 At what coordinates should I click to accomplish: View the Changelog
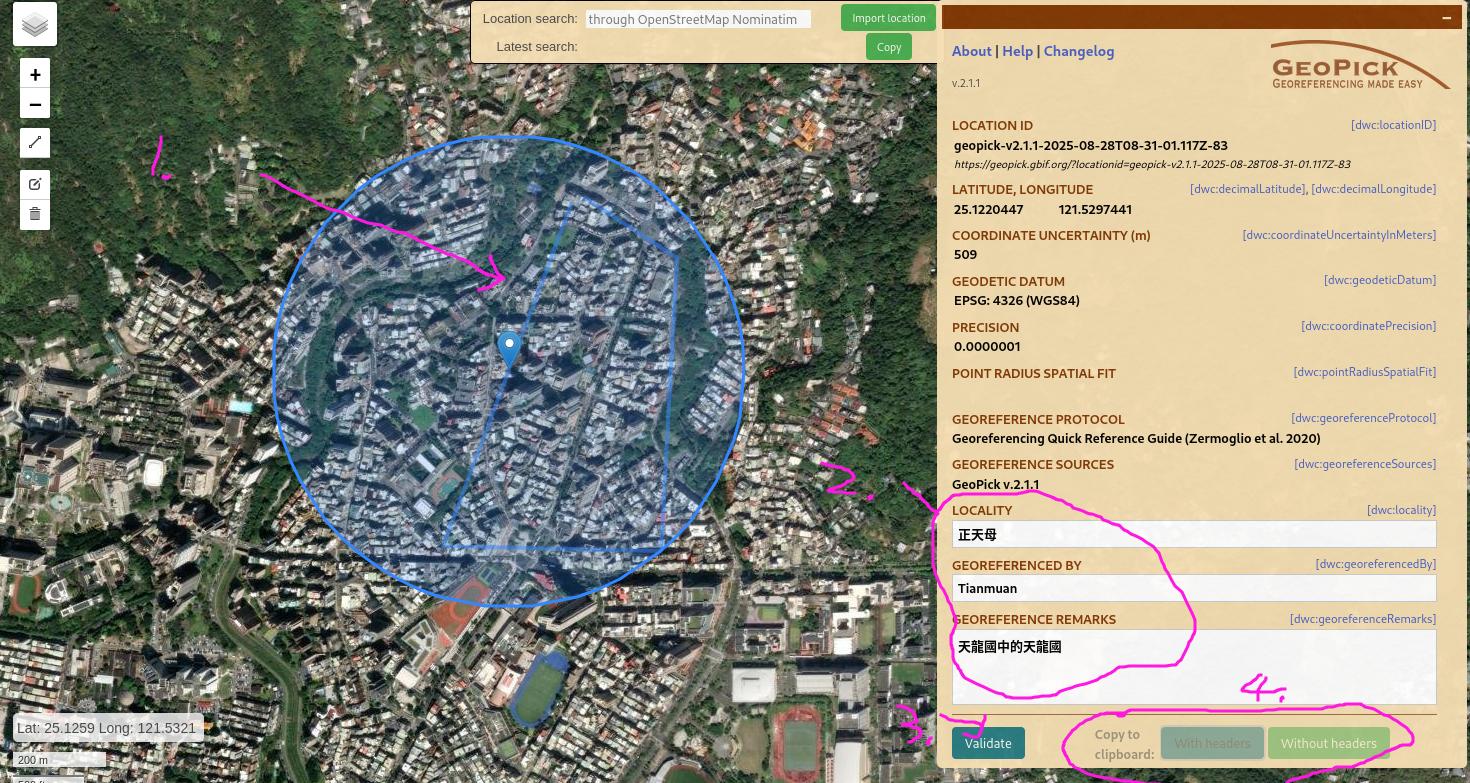(x=1078, y=51)
